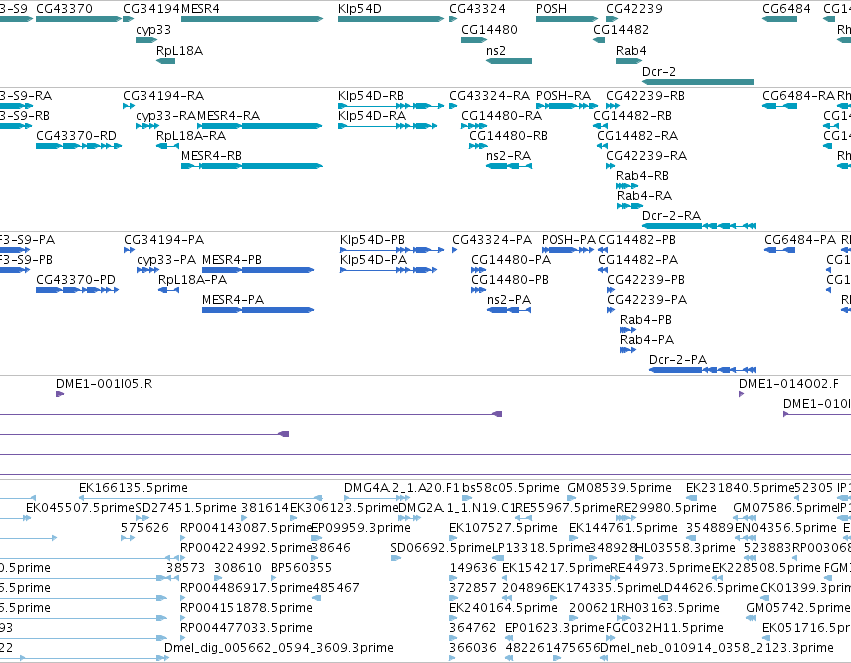851x663 pixels.
Task: Click the Rab4 gene label
Action: tap(631, 50)
